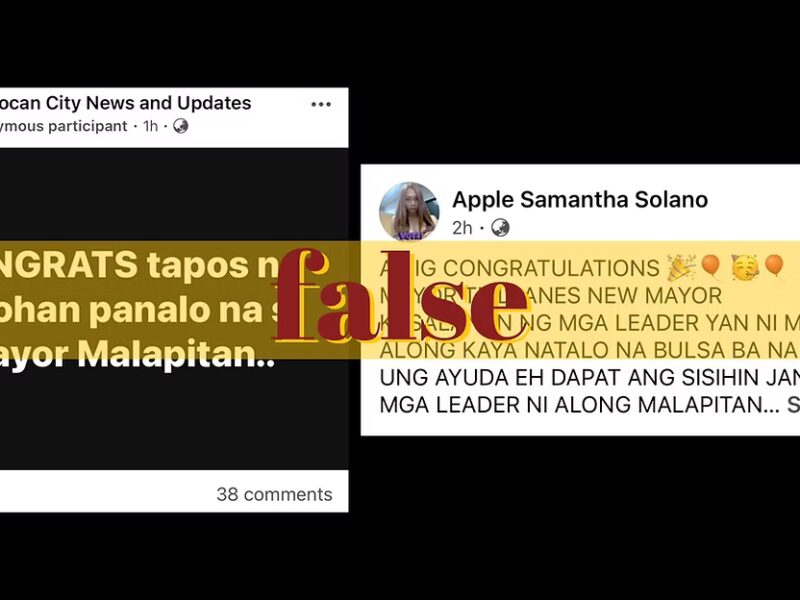Click the MGA LEADER NI ALONG MALAPITAN line
800x600 pixels.
590,405
